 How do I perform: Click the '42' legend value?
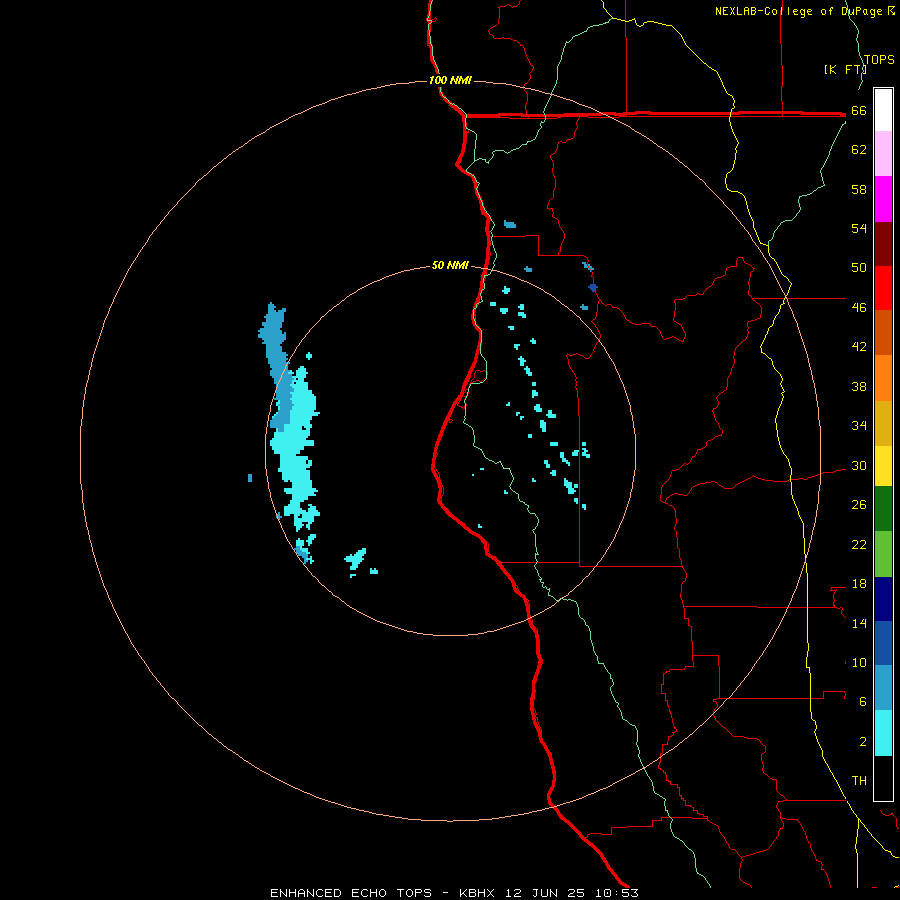859,347
